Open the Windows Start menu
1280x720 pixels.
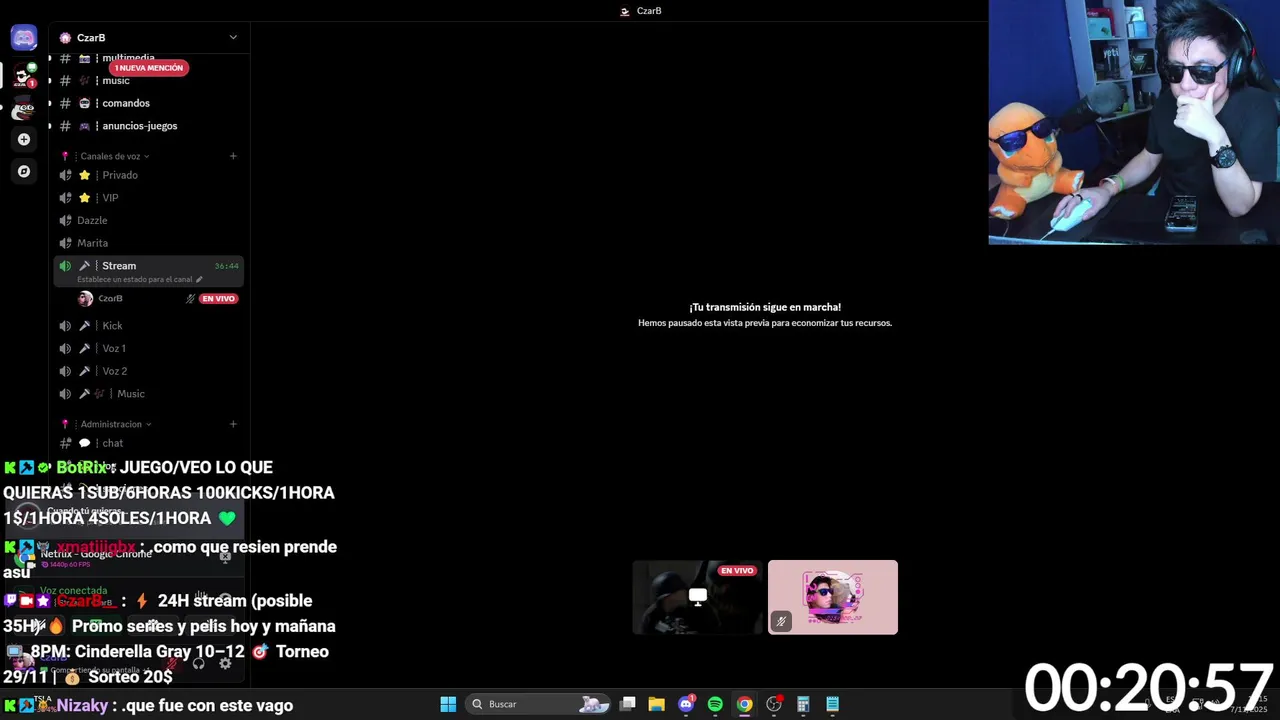448,704
